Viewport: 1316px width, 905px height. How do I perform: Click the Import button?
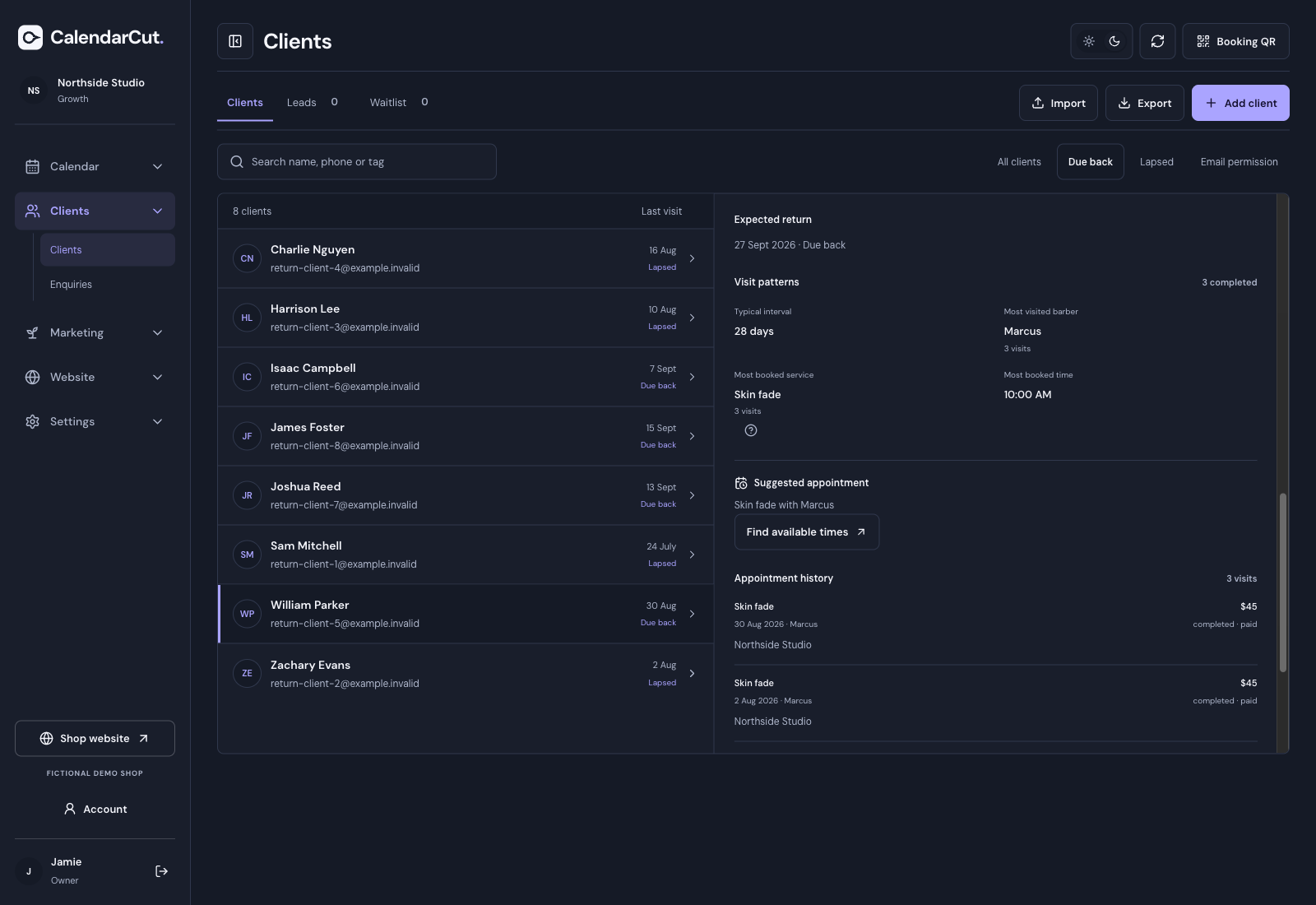click(1059, 103)
